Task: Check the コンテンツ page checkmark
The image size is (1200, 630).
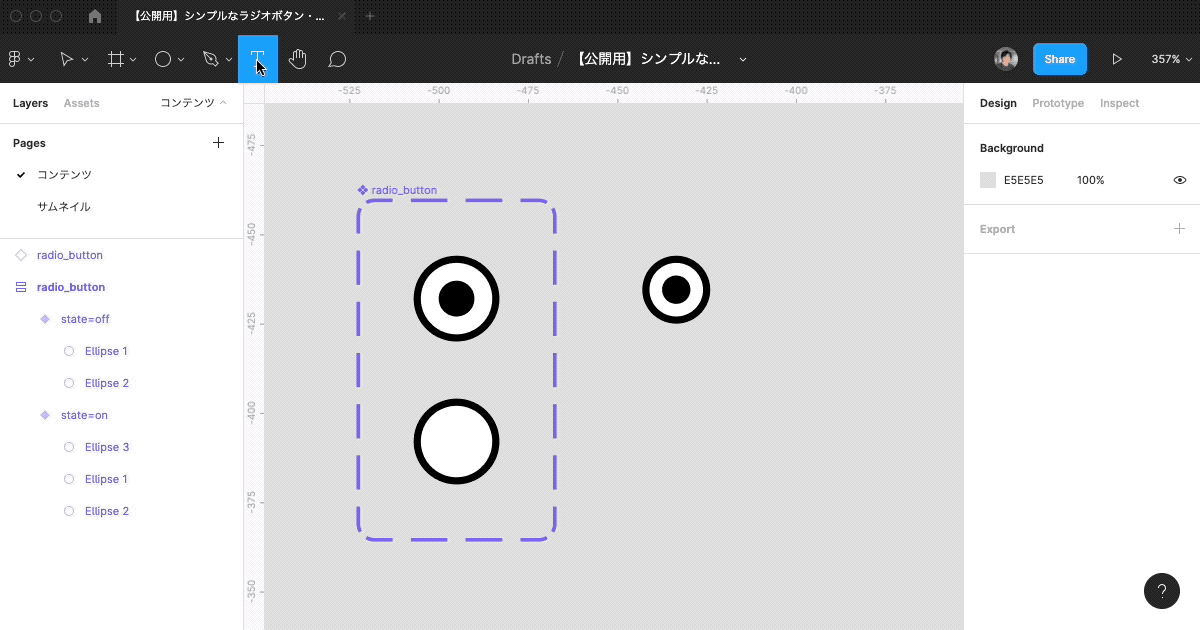Action: pos(20,174)
